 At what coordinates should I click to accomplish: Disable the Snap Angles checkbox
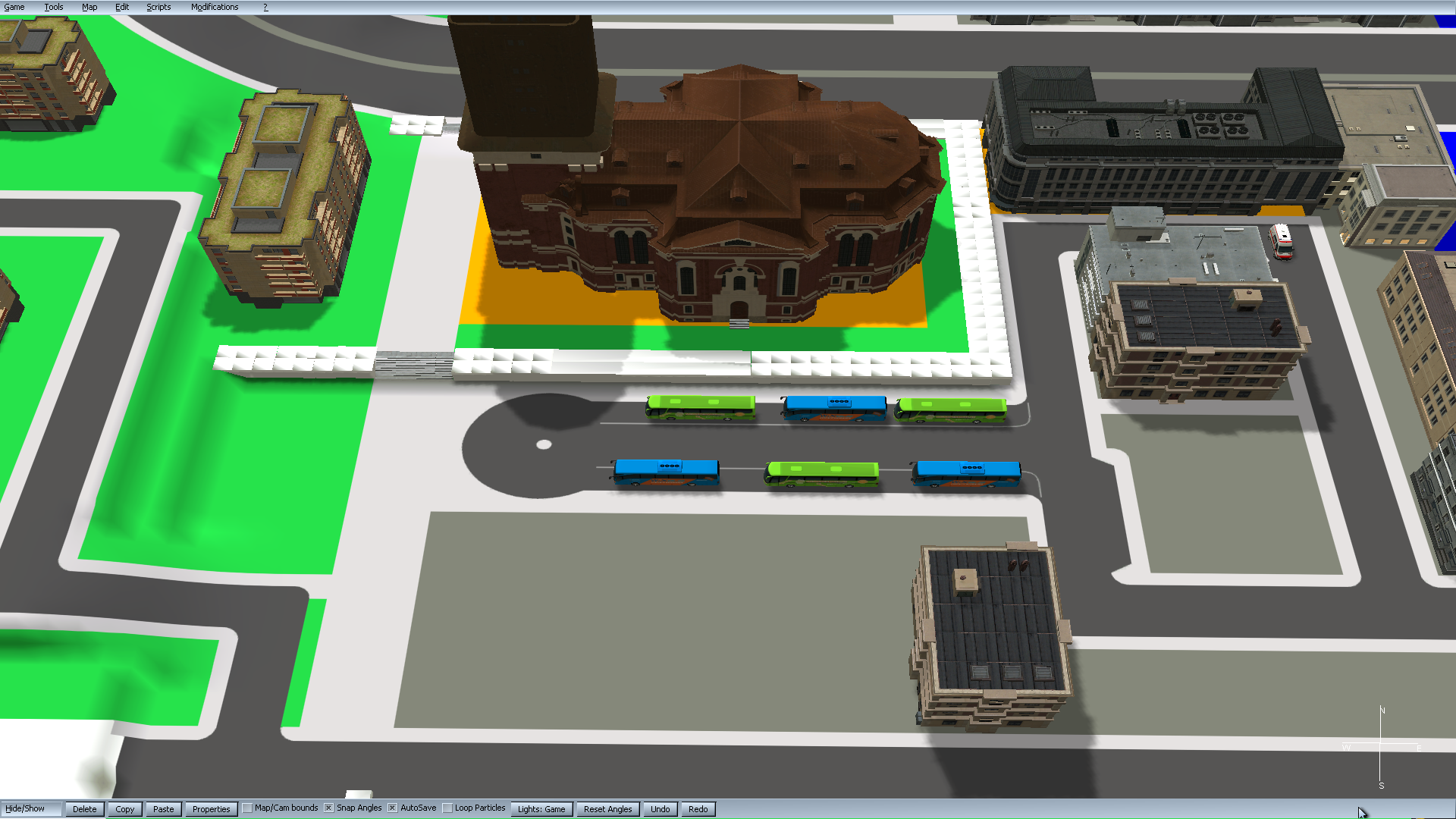coord(329,808)
